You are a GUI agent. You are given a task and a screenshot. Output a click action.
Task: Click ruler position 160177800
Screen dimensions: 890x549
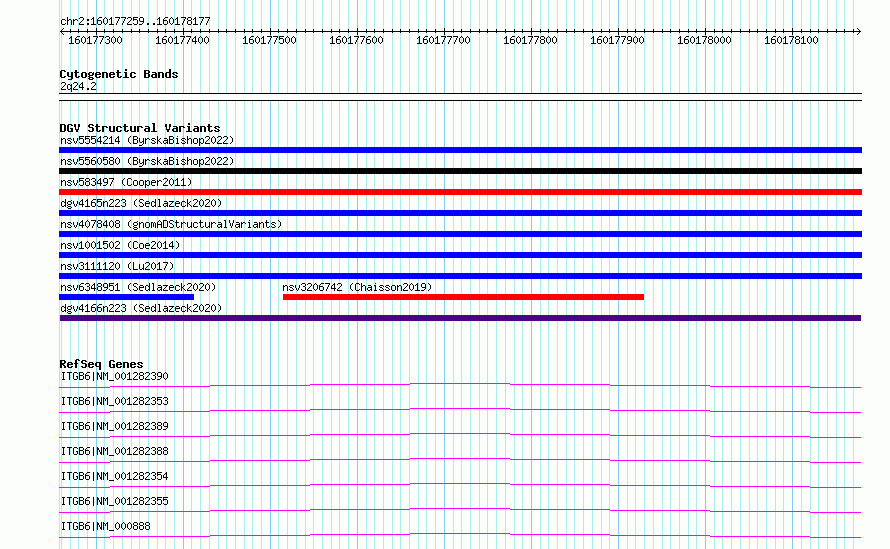pos(530,40)
